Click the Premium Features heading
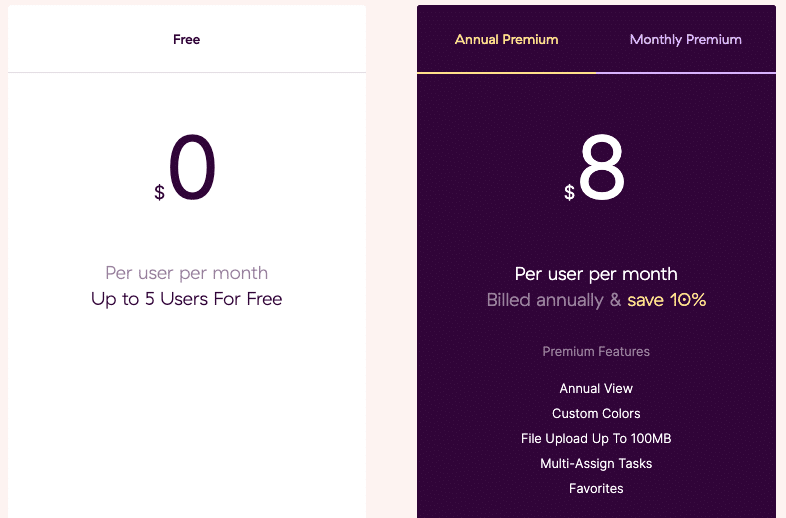The height and width of the screenshot is (518, 786). [596, 352]
